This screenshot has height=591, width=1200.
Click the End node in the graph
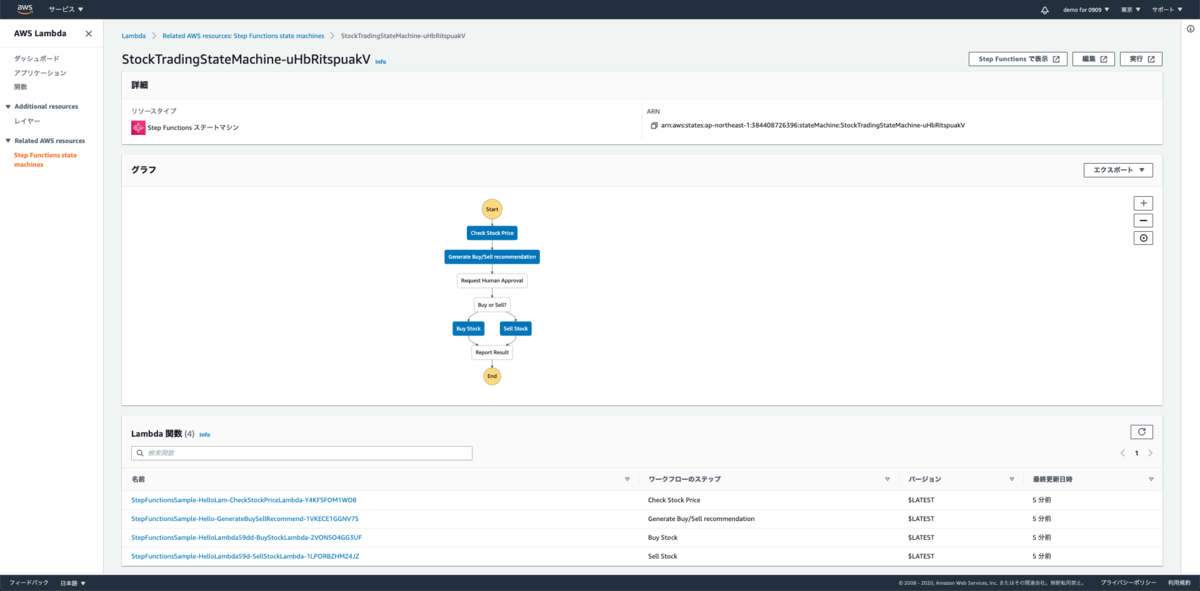pyautogui.click(x=491, y=376)
